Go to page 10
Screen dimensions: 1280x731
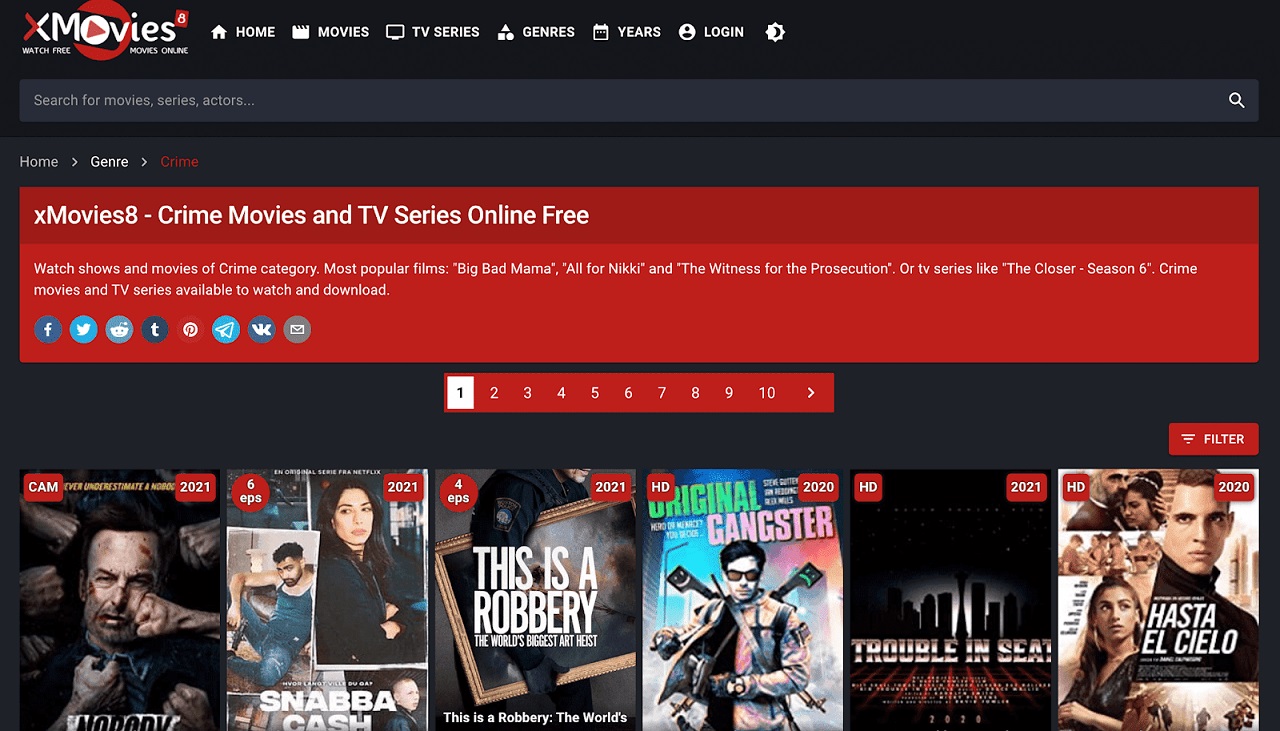pos(767,393)
